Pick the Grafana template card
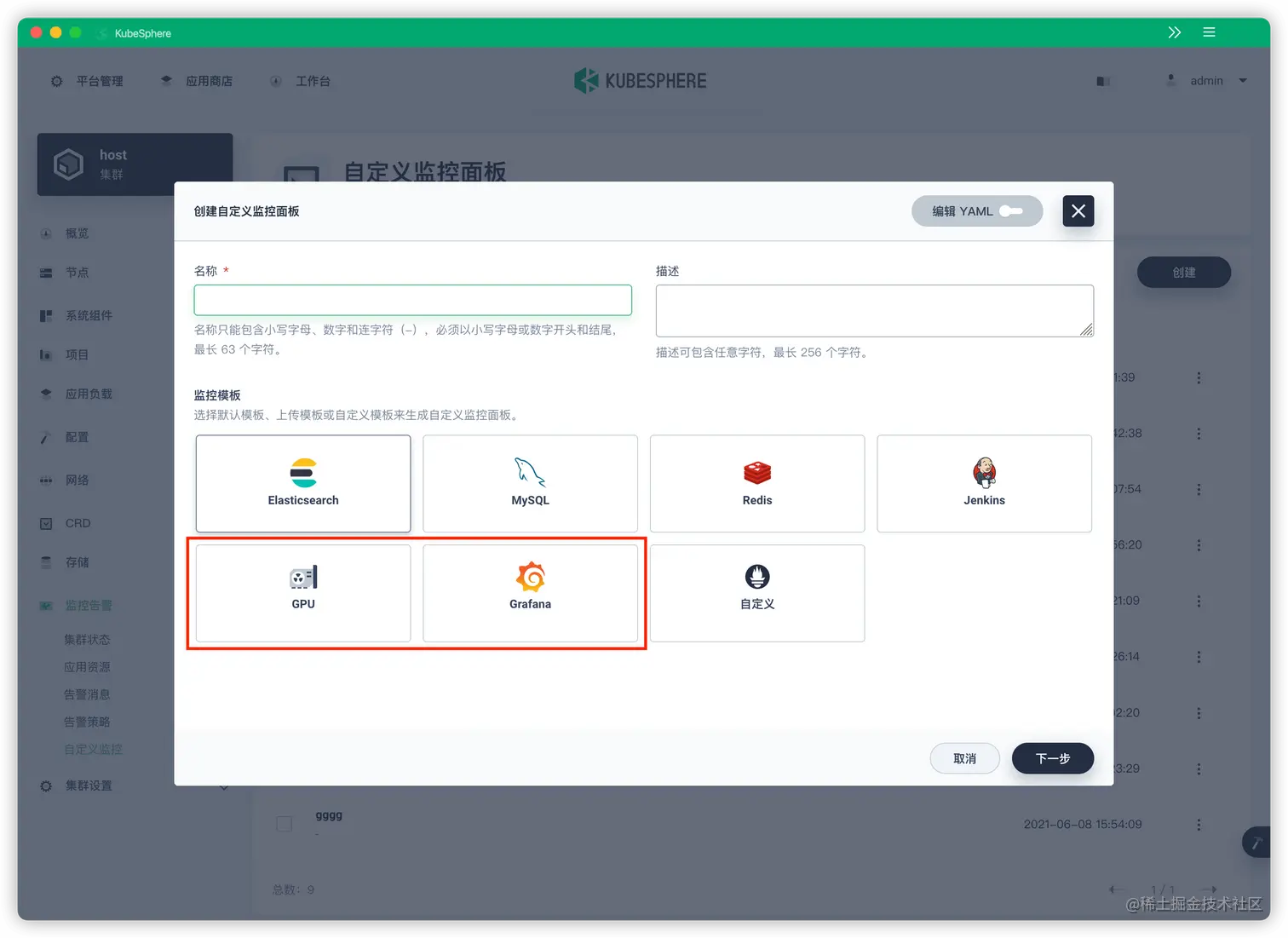 [530, 593]
